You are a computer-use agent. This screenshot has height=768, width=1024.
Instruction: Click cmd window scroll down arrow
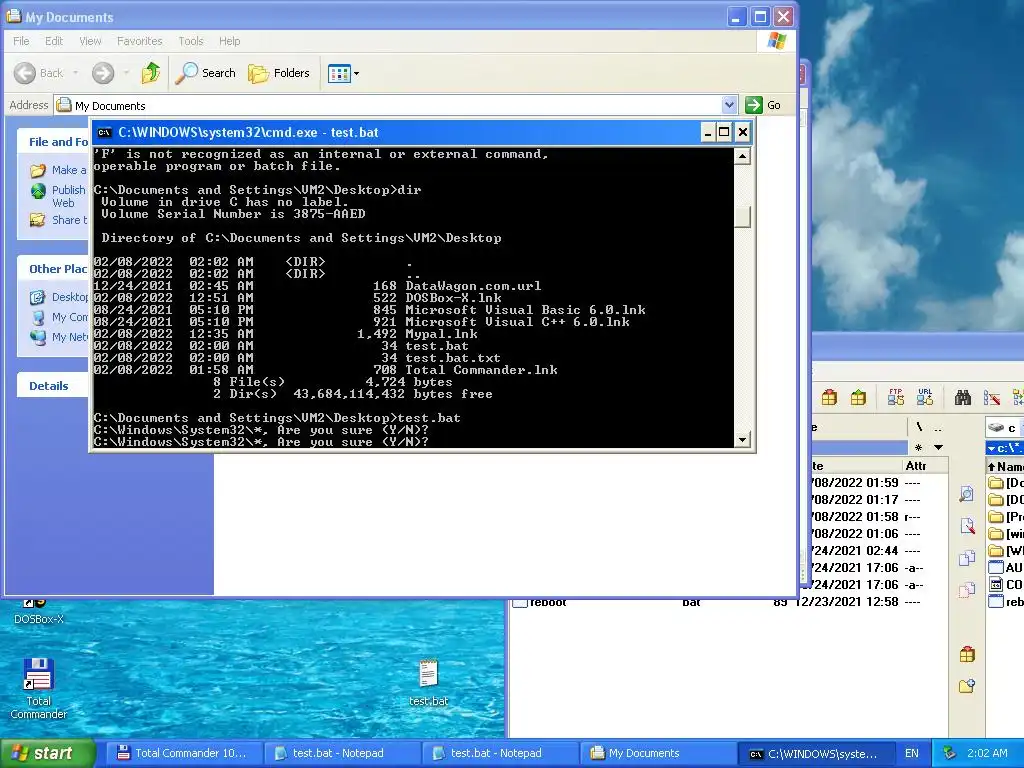tap(742, 440)
